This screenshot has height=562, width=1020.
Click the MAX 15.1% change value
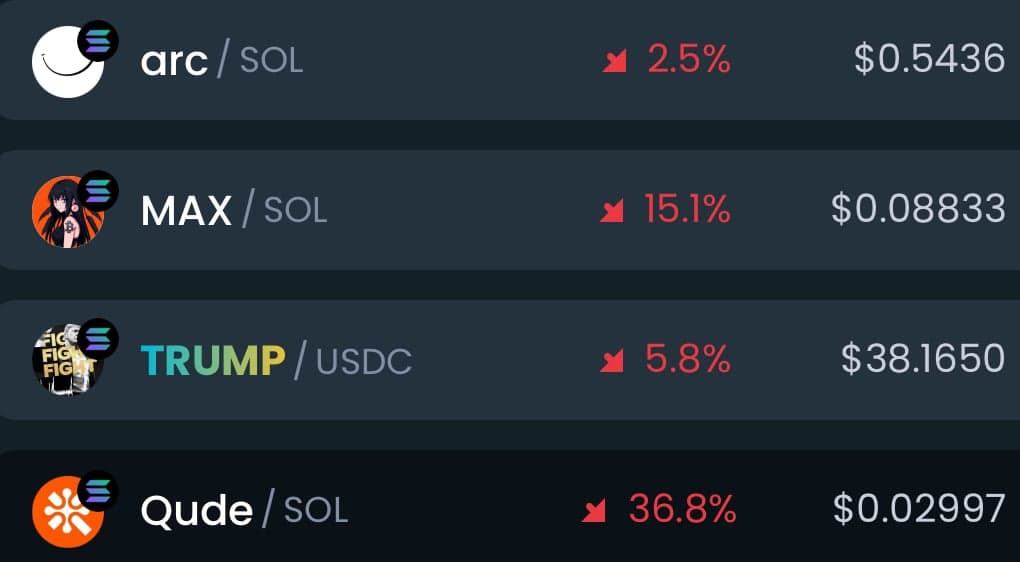coord(687,209)
